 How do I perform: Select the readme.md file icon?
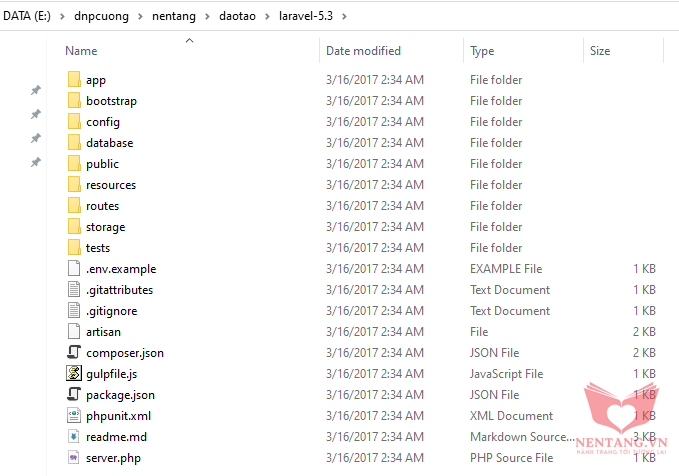[73, 437]
